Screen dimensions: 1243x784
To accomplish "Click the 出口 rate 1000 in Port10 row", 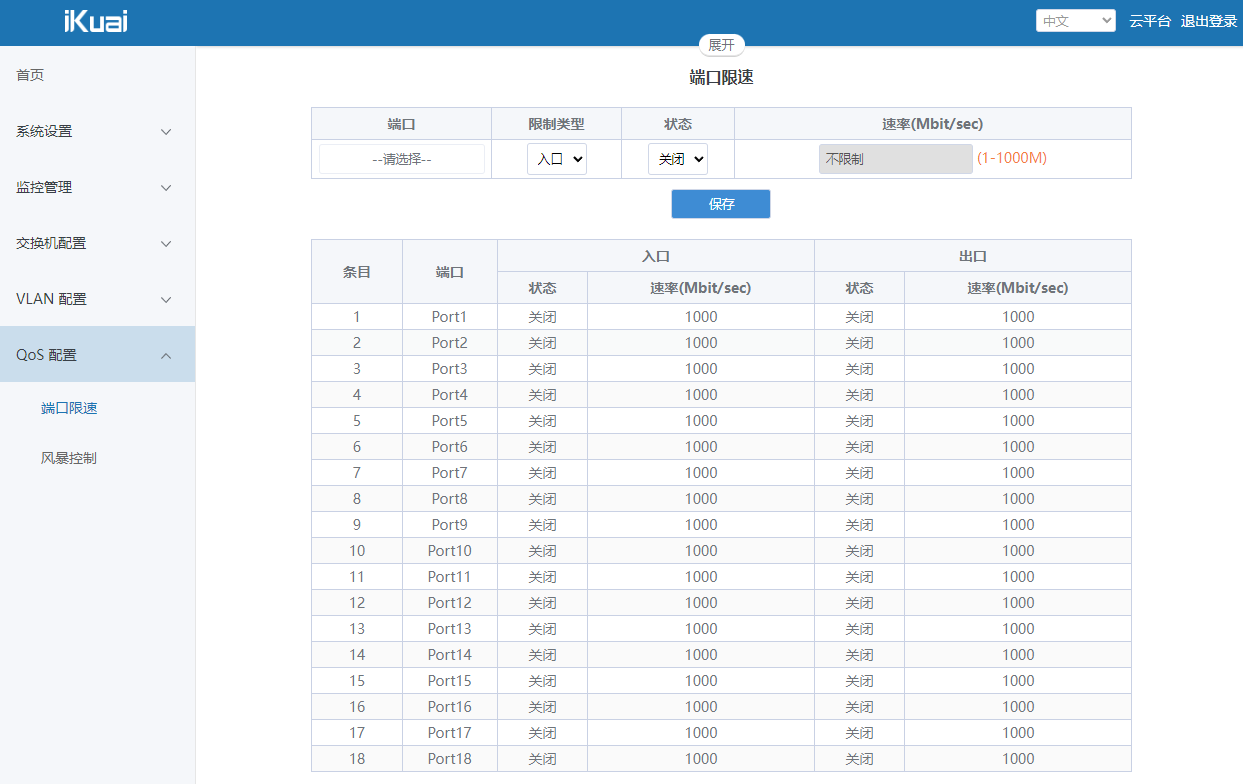I will 1018,551.
